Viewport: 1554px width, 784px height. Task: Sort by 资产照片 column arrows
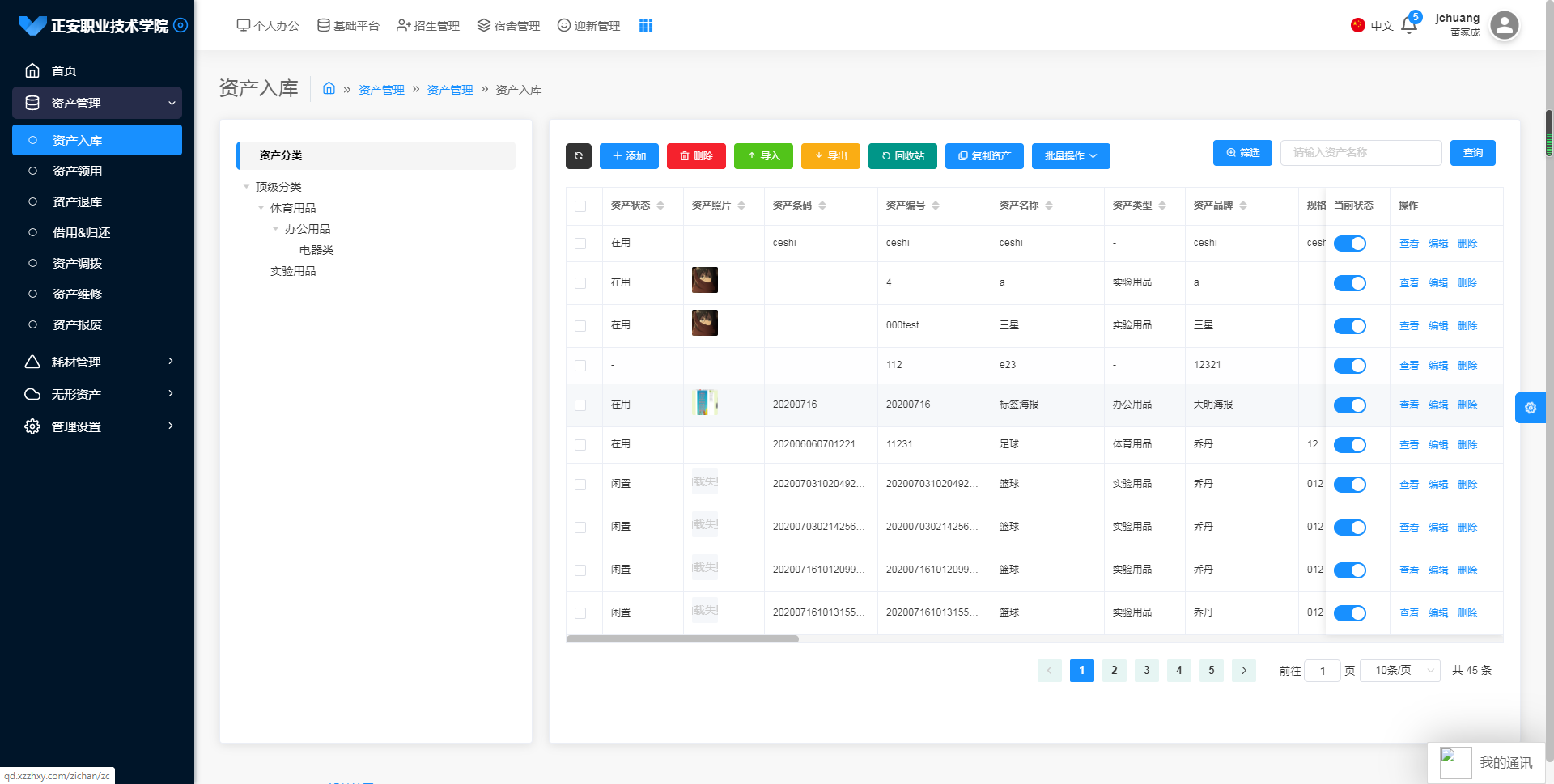pos(741,206)
